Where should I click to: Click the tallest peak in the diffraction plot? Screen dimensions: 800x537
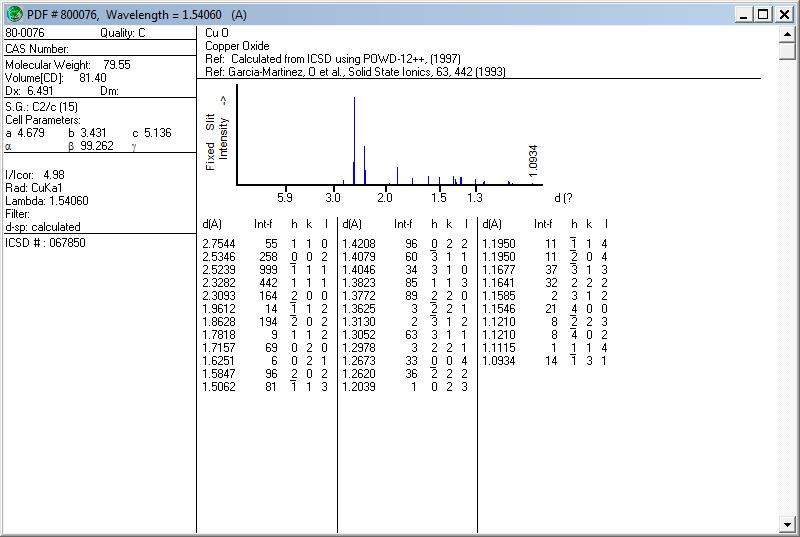[x=355, y=140]
